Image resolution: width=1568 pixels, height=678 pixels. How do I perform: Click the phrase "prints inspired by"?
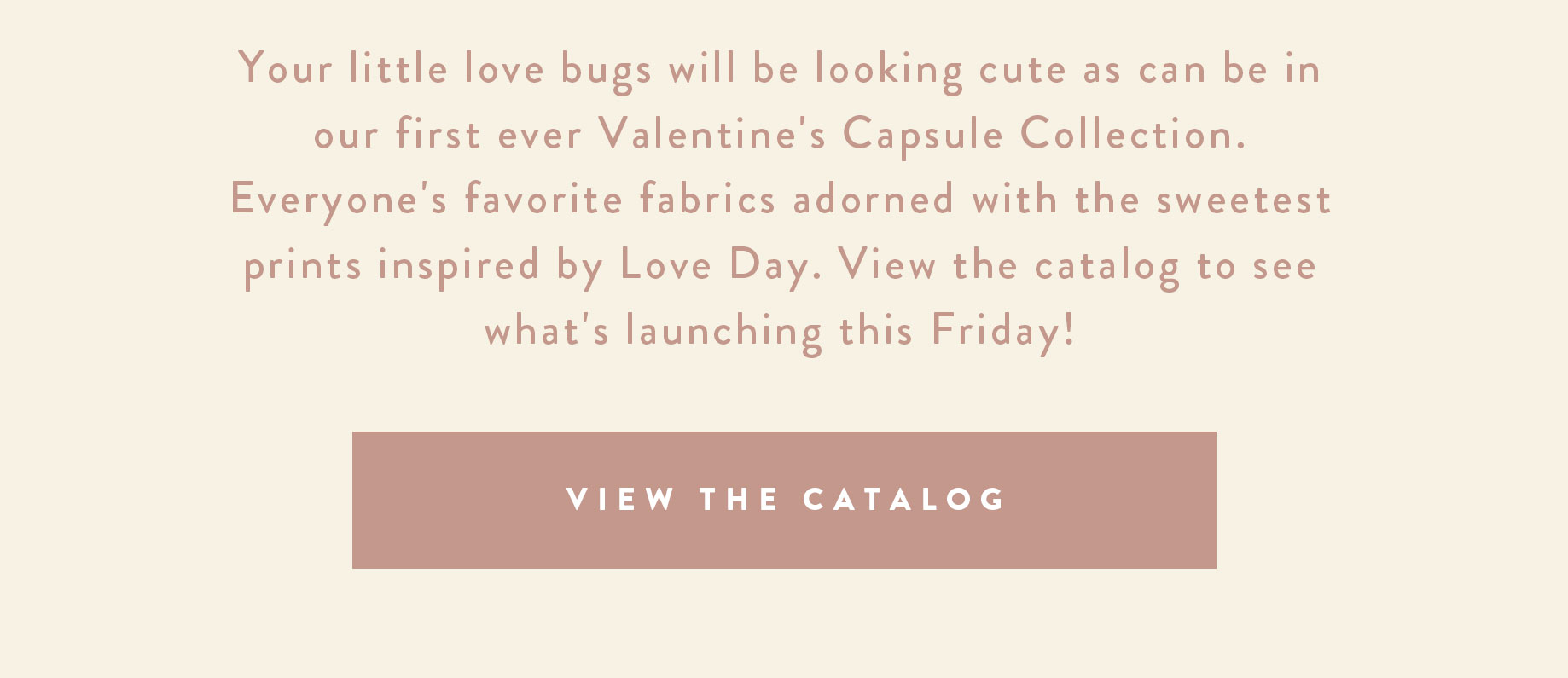click(423, 265)
